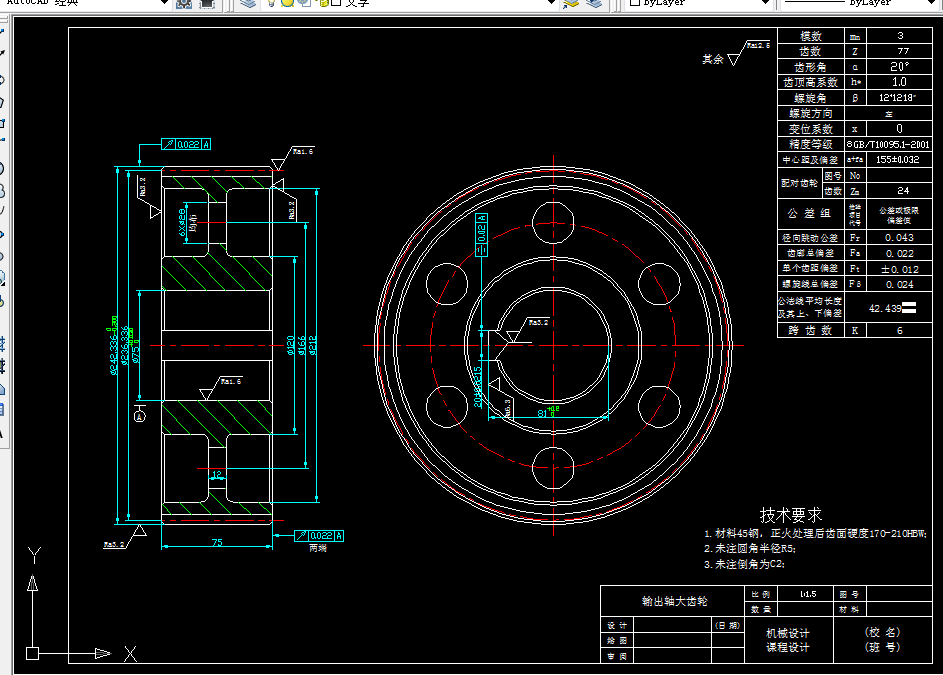
Task: Click the Layer Previous icon
Action: (594, 4)
